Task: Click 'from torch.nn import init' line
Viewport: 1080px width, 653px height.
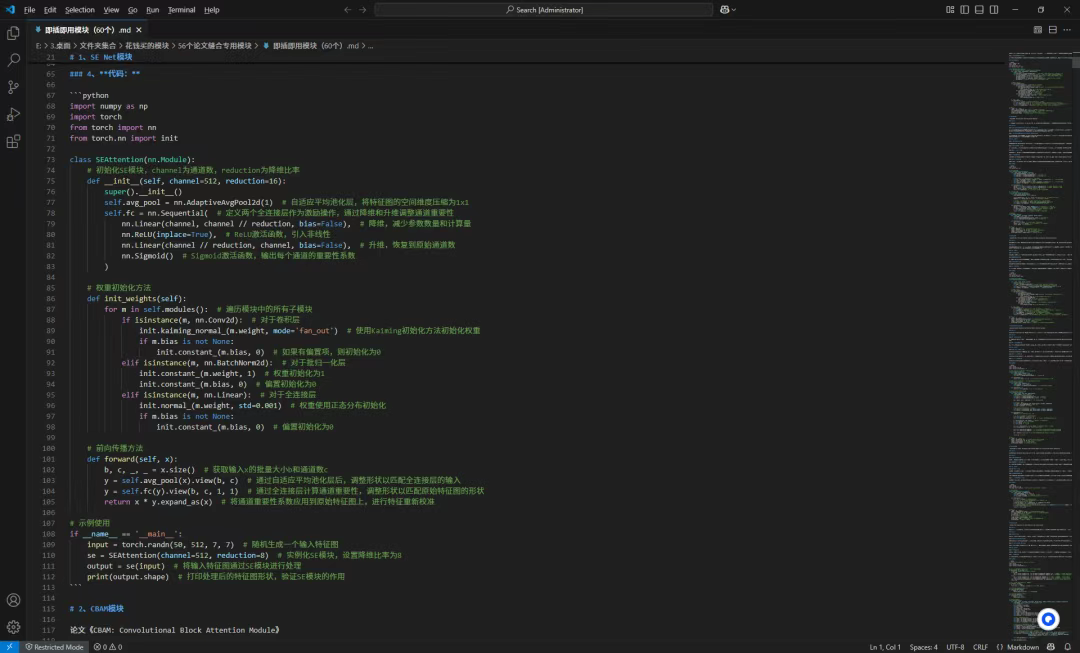Action: click(x=124, y=138)
